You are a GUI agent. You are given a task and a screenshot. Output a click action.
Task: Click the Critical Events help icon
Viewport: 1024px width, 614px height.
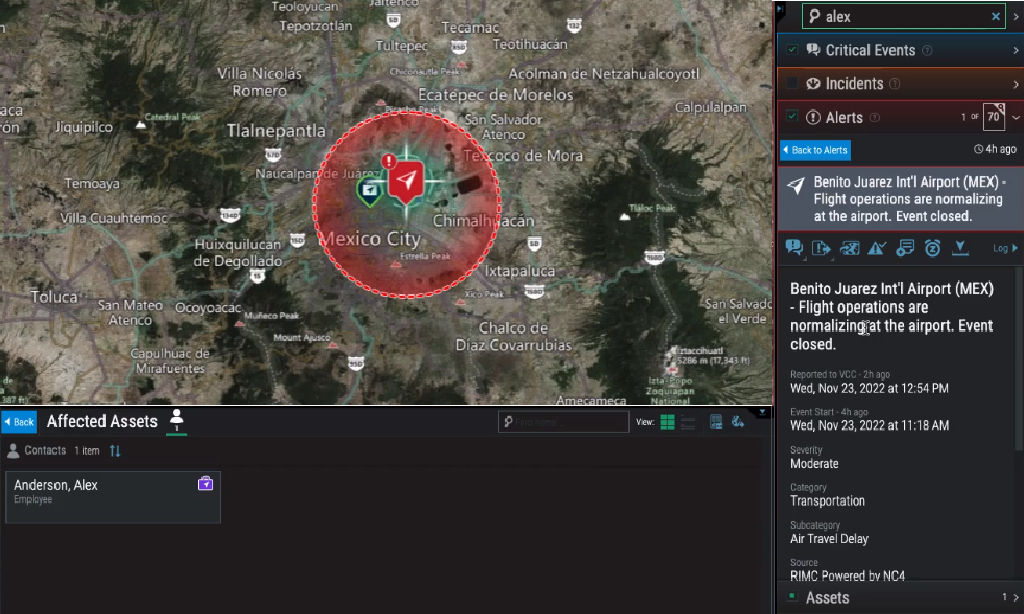(x=927, y=50)
